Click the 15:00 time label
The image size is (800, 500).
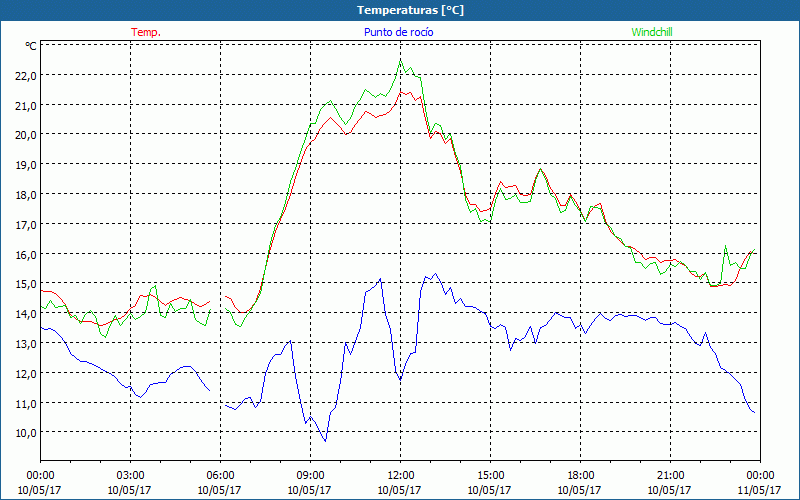(x=490, y=476)
